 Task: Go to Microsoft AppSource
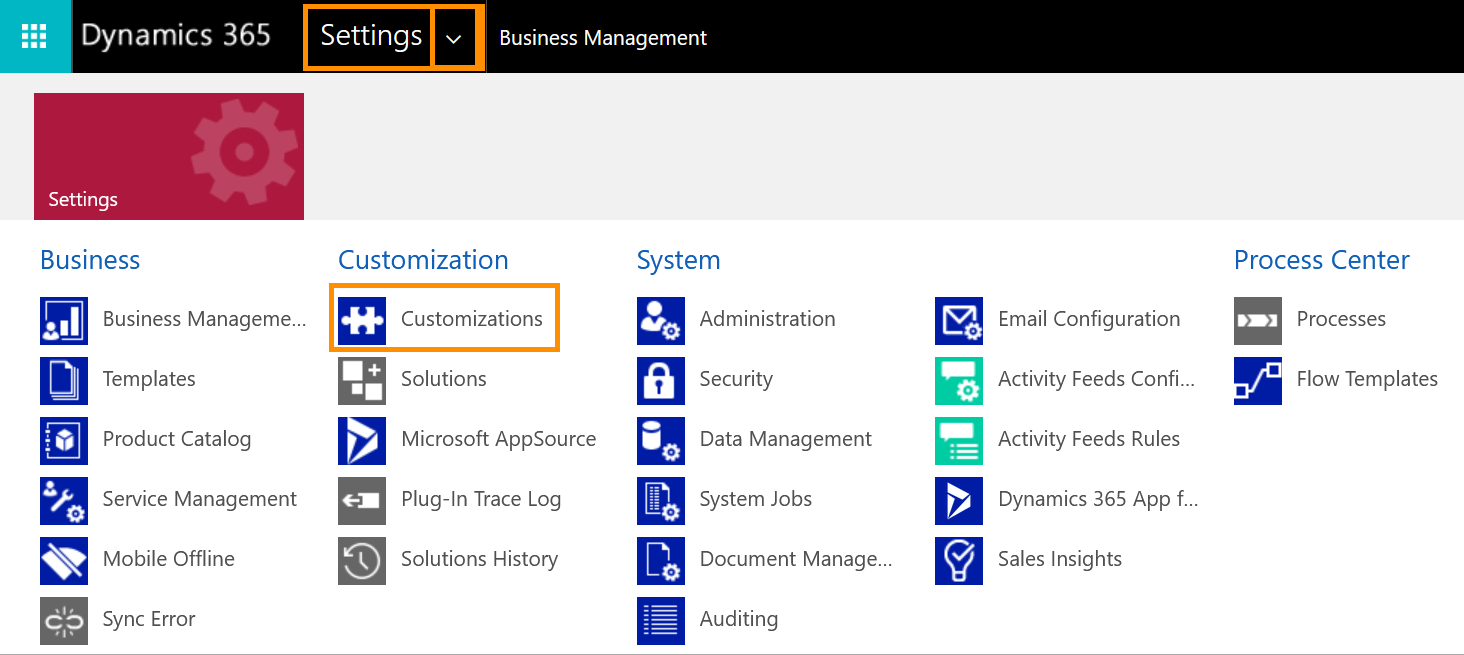click(x=498, y=439)
